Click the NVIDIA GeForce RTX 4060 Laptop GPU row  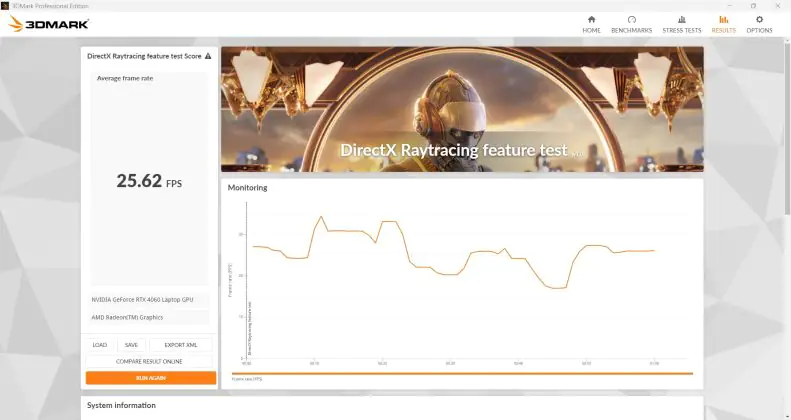click(149, 299)
